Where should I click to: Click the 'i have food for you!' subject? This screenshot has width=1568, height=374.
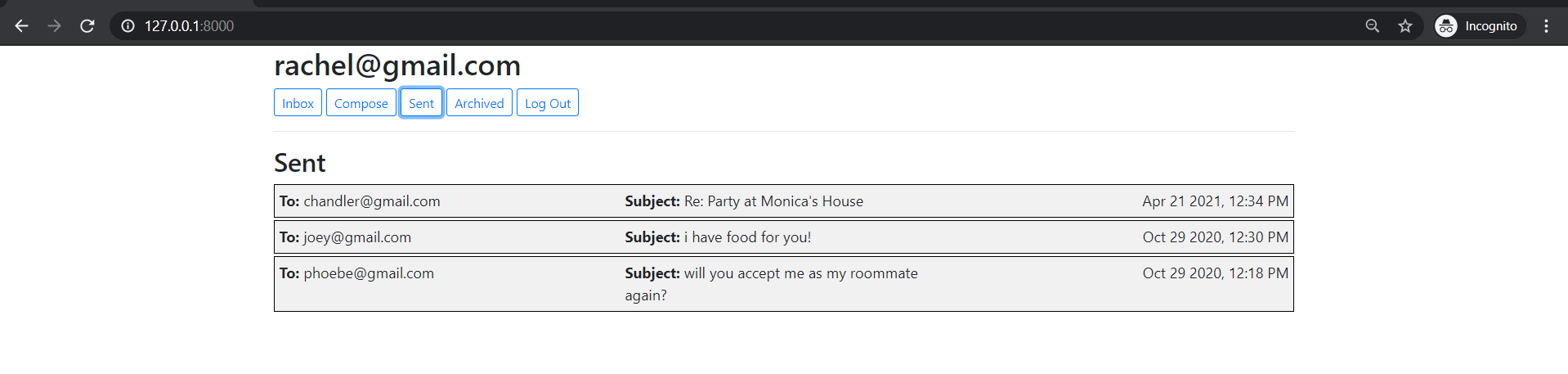[747, 237]
